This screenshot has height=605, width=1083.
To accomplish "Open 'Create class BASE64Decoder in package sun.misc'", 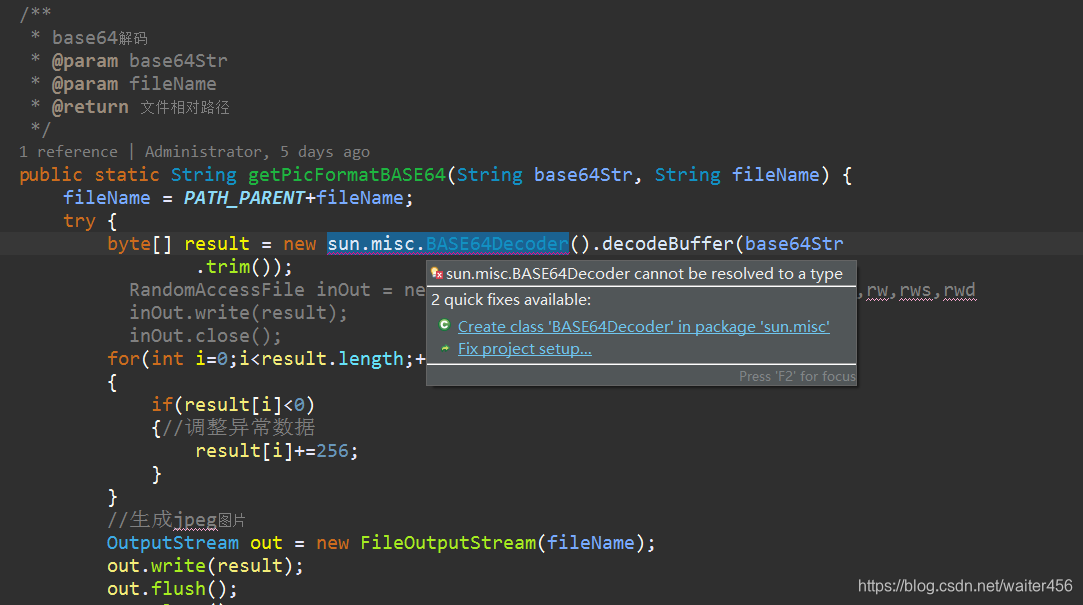I will click(644, 325).
